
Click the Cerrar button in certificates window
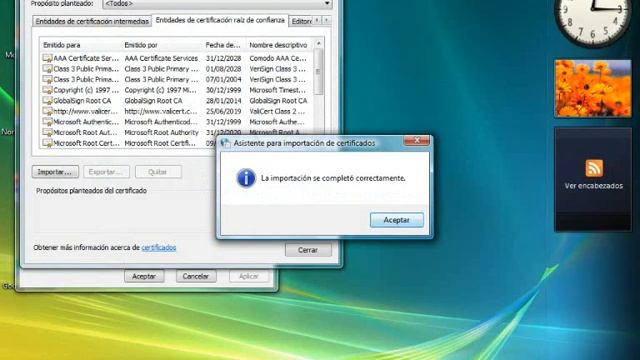(308, 250)
